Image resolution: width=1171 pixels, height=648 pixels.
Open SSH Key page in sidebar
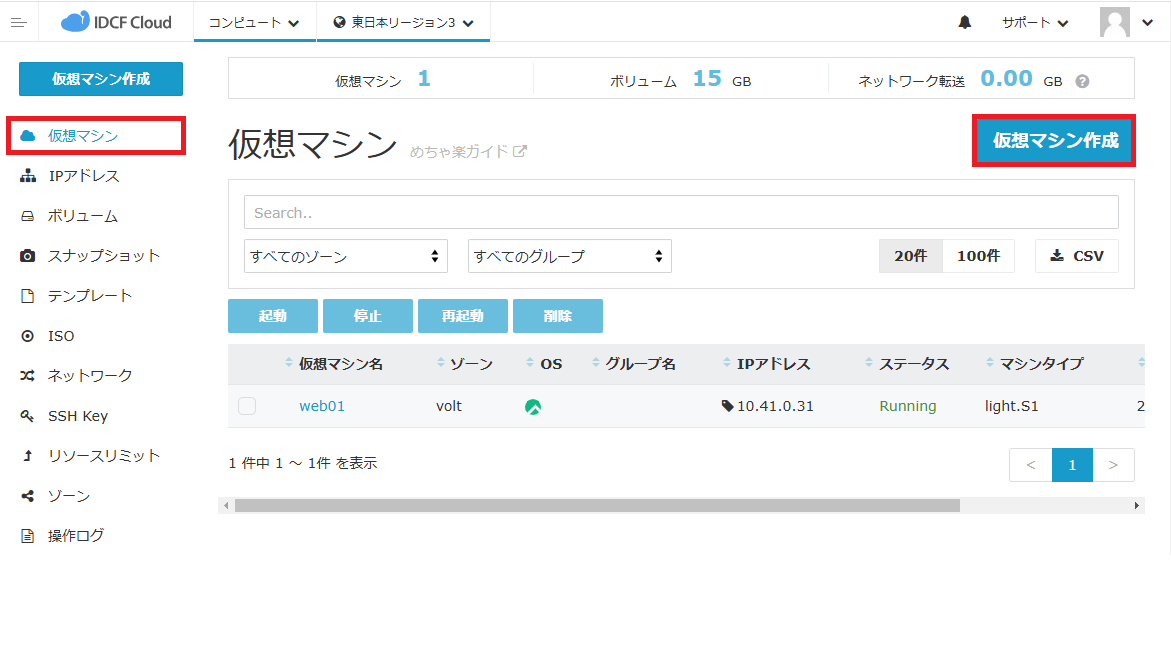tap(77, 416)
